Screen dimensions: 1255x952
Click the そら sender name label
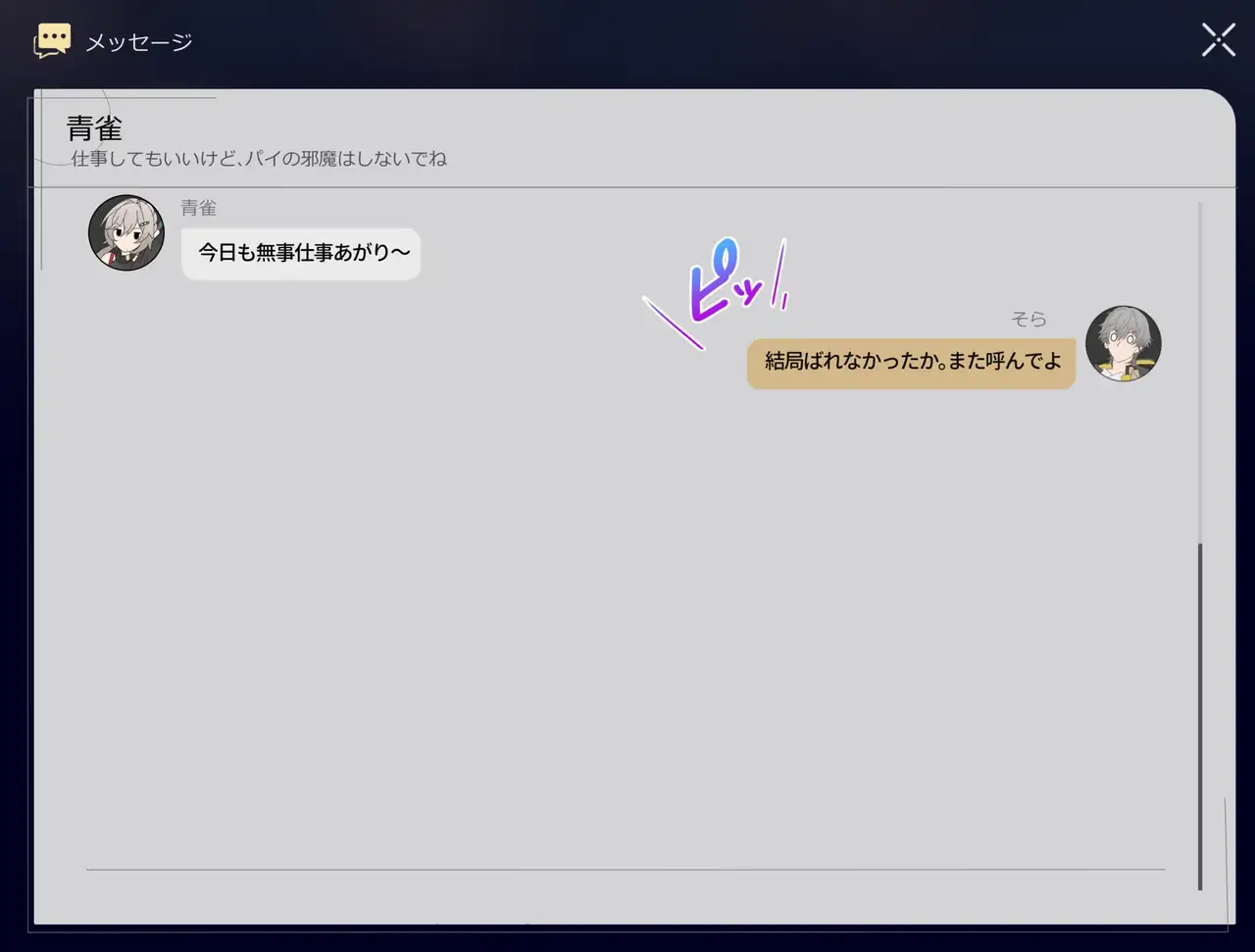pos(1029,320)
